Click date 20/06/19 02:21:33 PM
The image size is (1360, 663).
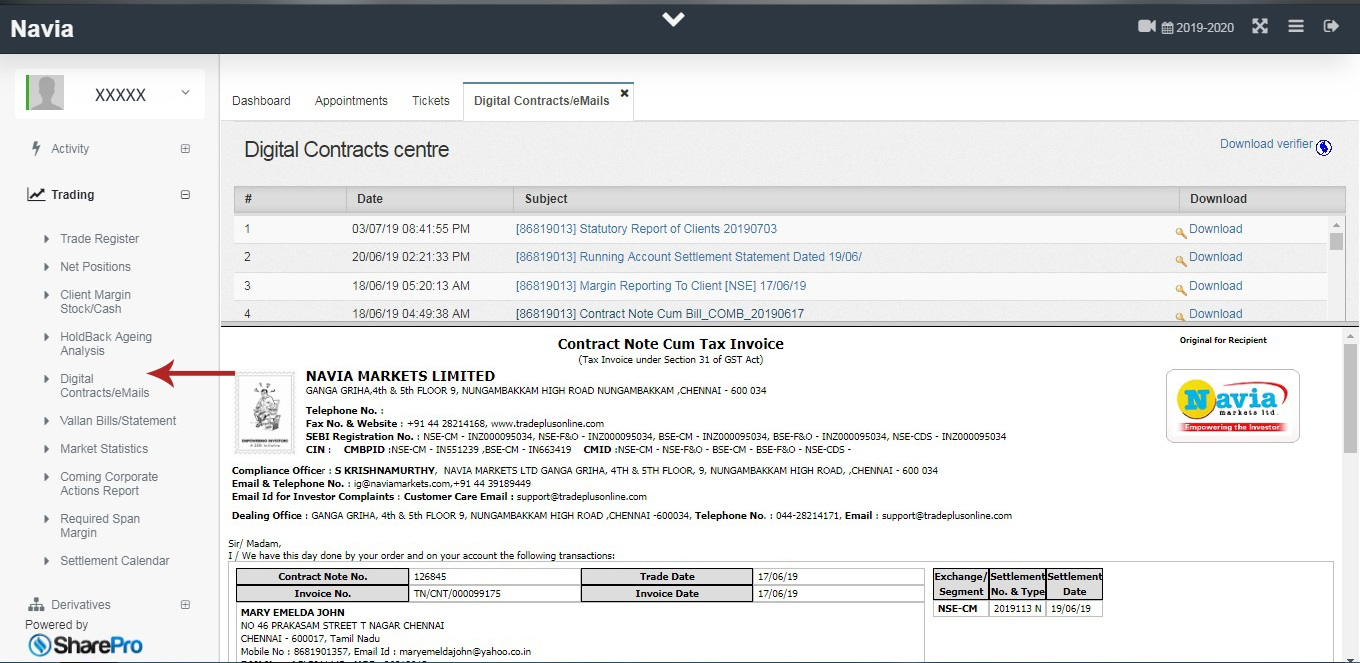tap(411, 257)
